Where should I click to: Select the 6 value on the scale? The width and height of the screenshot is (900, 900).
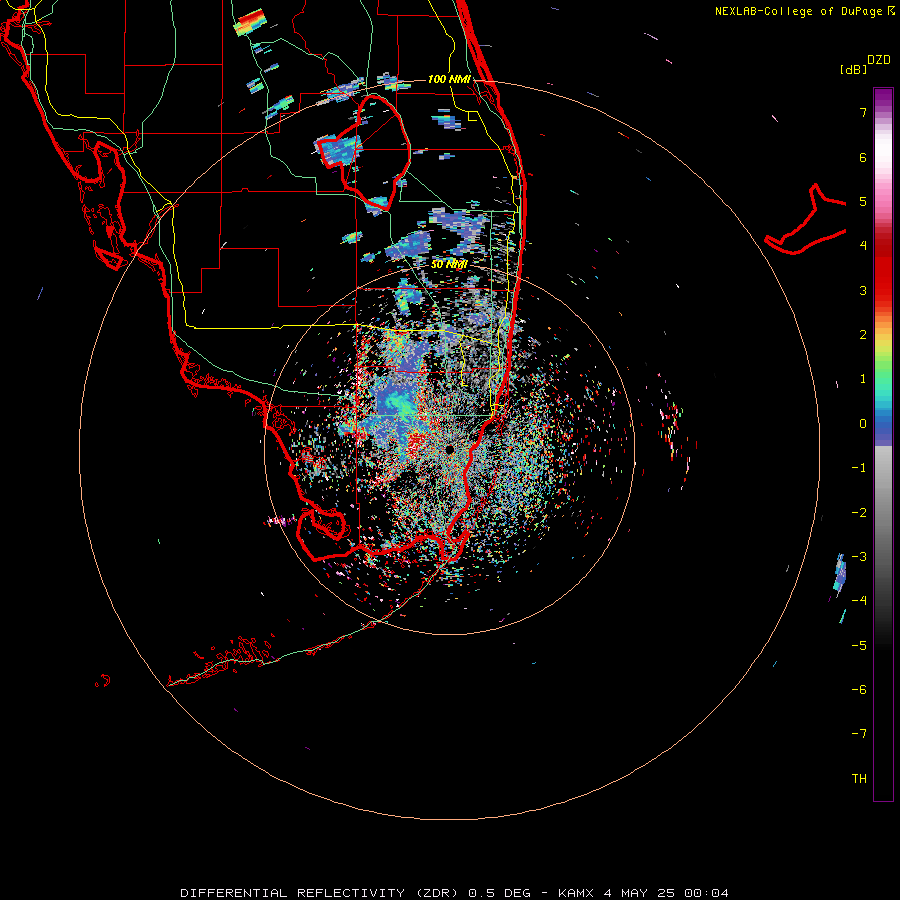863,157
